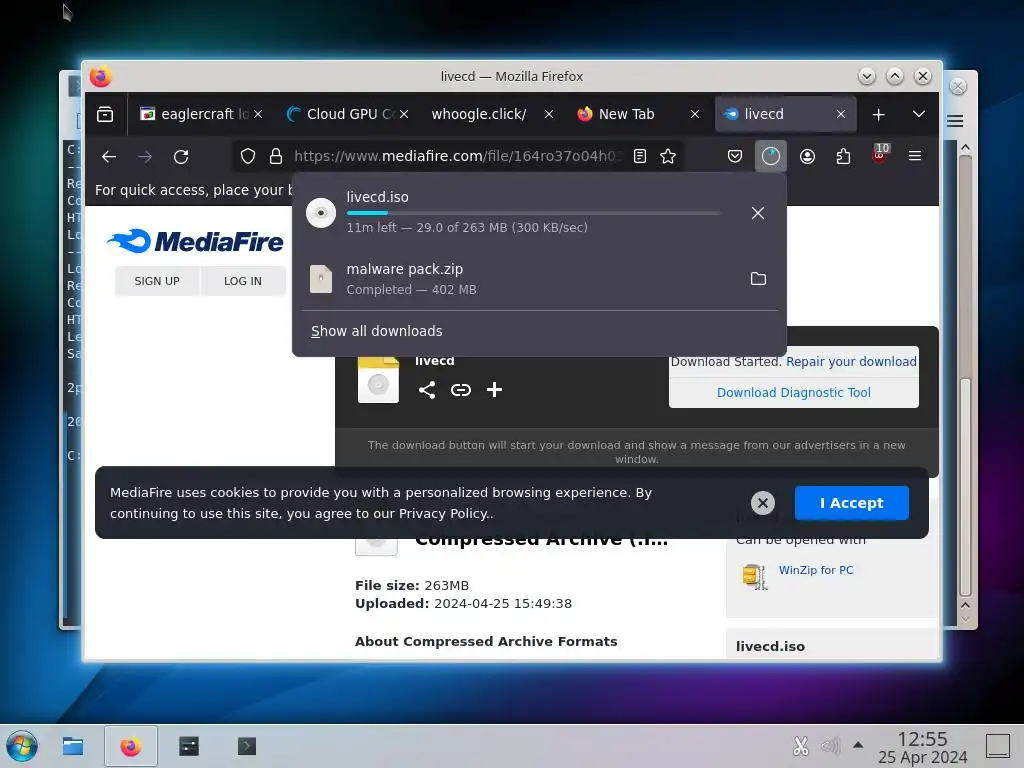Click the livecd.iso disc file icon
The height and width of the screenshot is (768, 1024).
click(321, 213)
